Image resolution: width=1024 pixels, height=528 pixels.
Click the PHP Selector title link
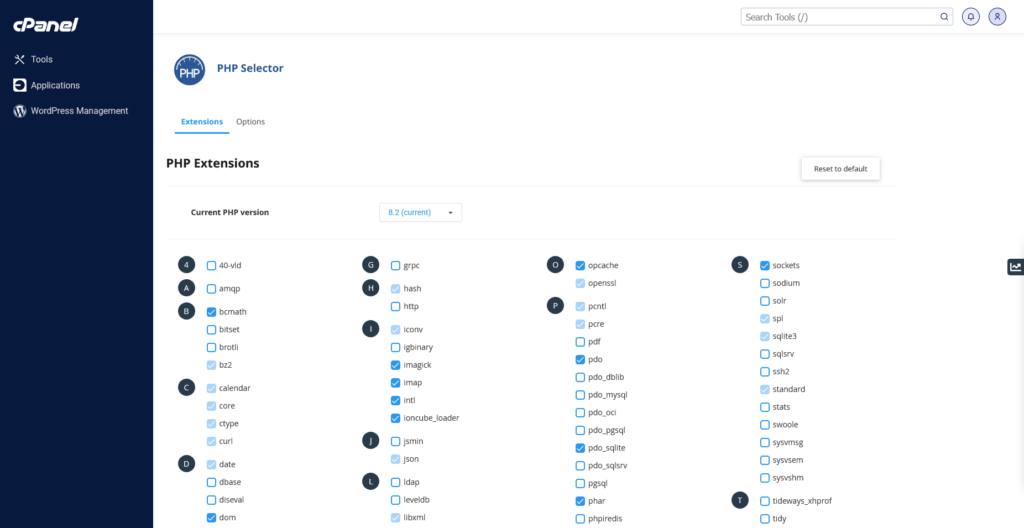click(250, 68)
